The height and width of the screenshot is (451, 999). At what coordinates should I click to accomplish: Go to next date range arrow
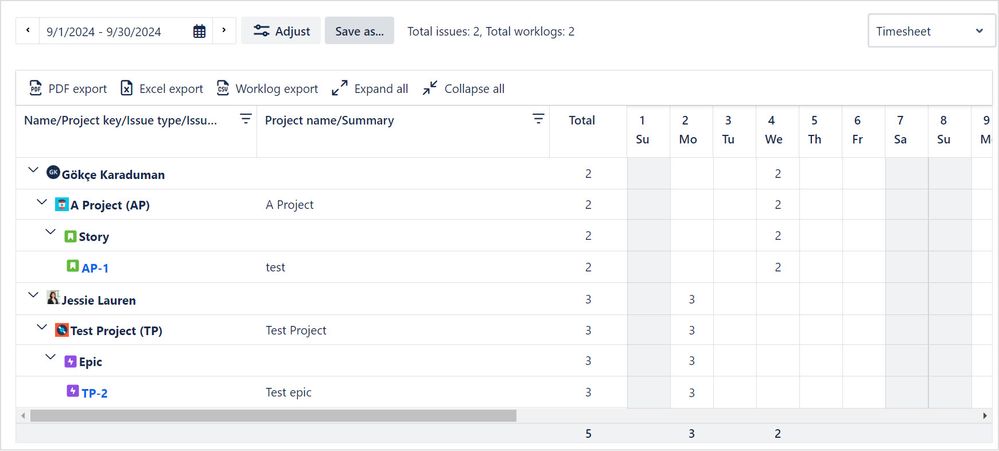[x=224, y=31]
